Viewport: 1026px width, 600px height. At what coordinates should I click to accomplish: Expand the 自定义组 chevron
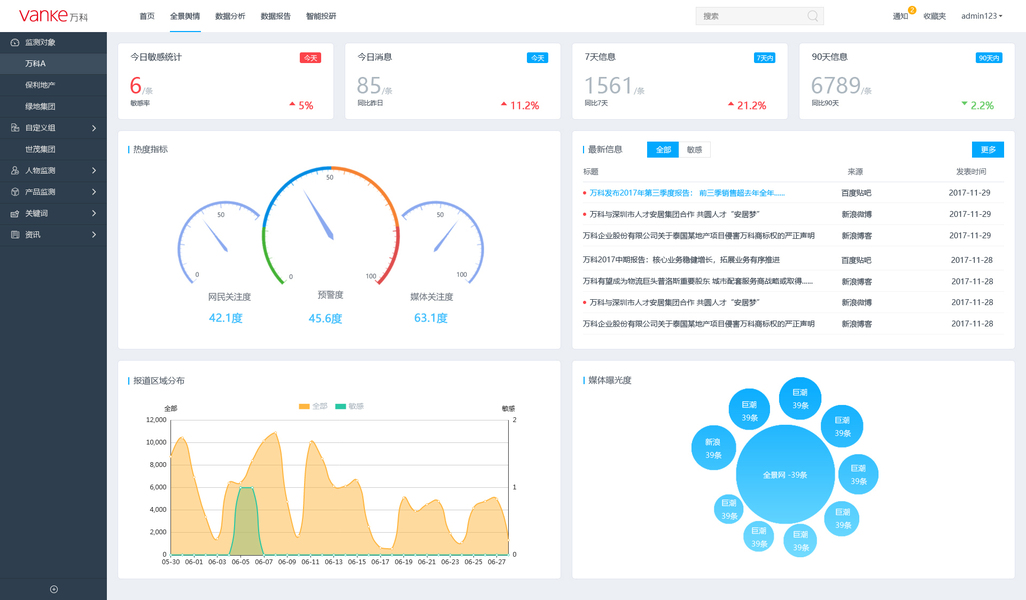point(94,128)
